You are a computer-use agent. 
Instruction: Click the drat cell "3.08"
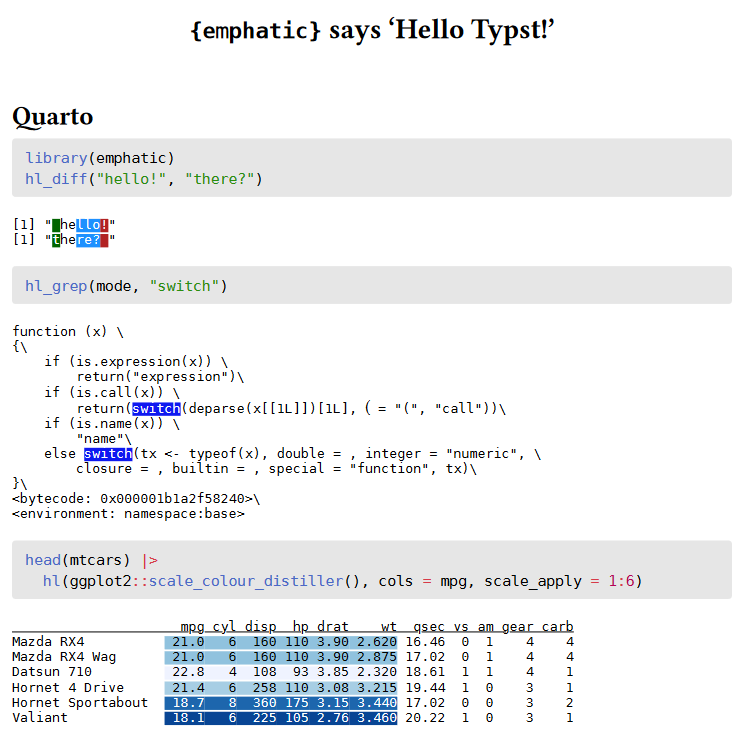332,687
